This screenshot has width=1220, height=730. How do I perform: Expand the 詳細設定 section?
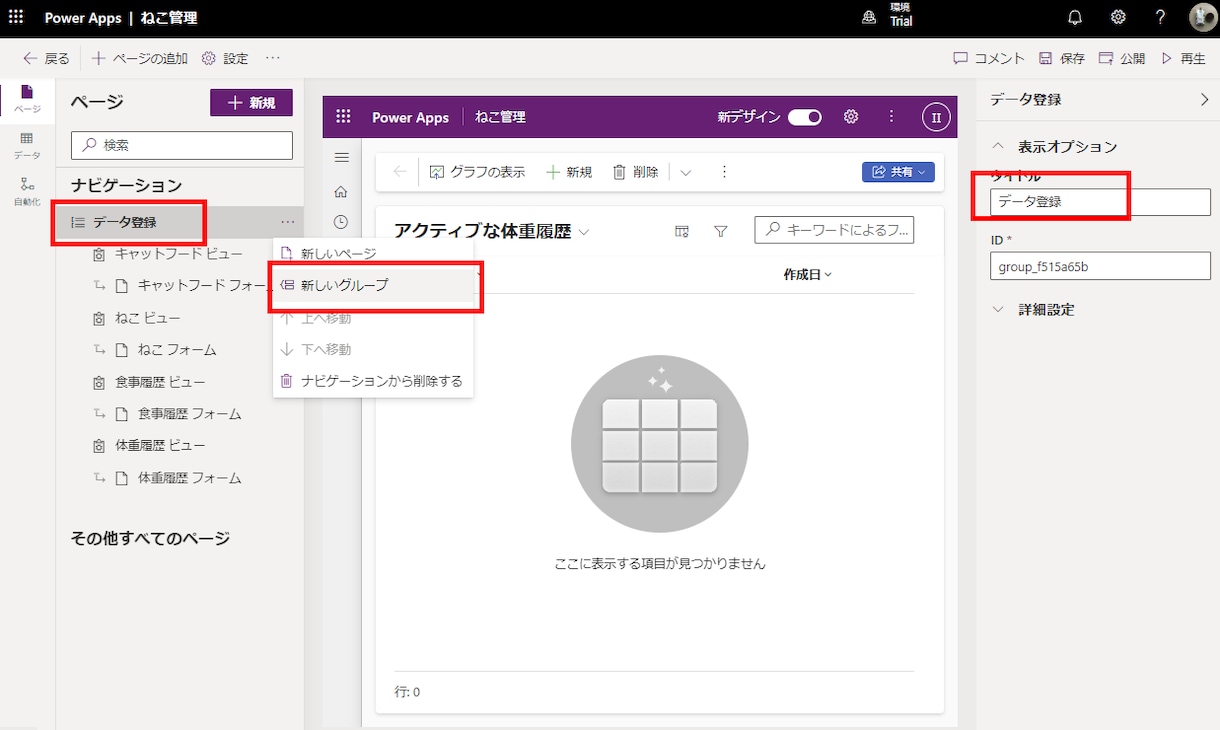click(1033, 310)
